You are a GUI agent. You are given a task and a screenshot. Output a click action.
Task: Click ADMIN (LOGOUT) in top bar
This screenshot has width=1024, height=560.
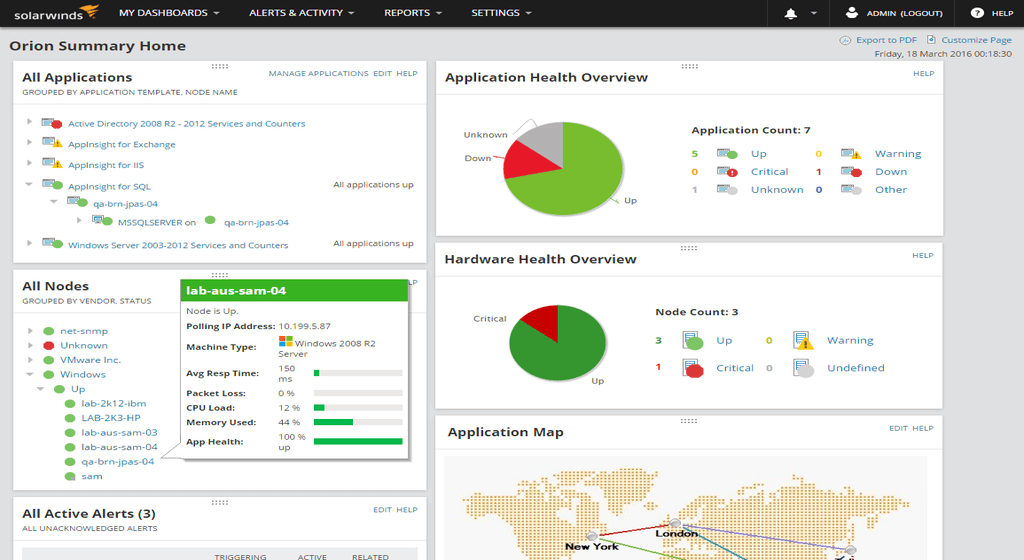(904, 13)
